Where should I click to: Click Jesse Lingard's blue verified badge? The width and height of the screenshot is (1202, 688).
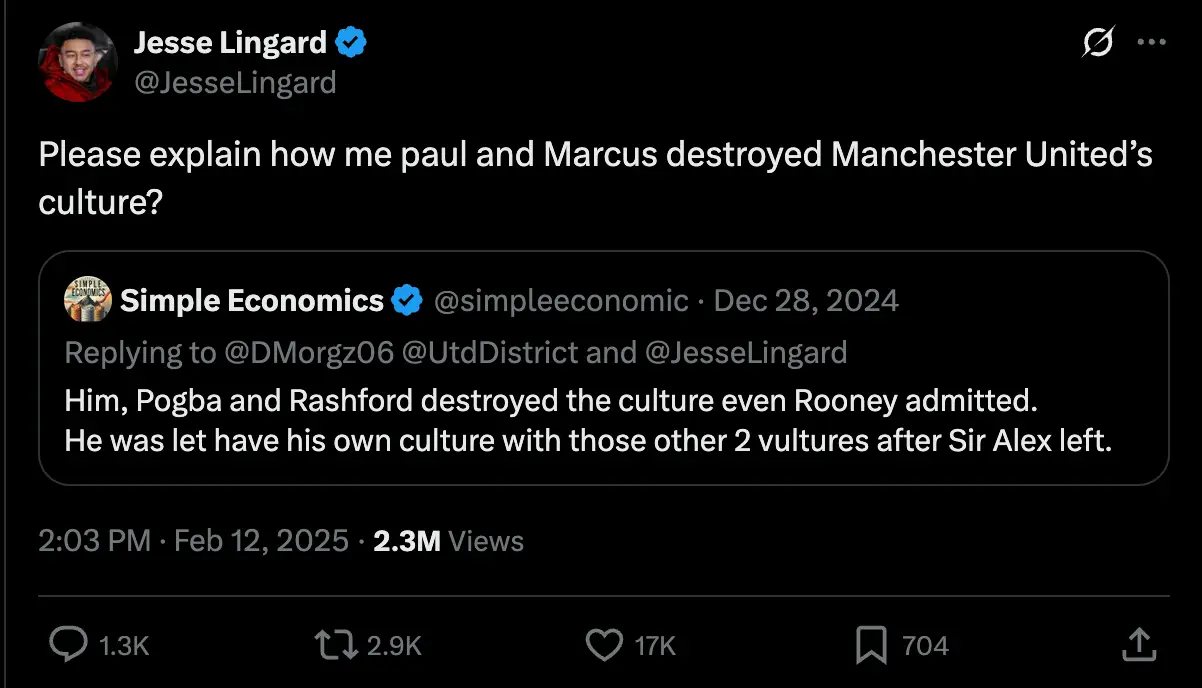351,42
